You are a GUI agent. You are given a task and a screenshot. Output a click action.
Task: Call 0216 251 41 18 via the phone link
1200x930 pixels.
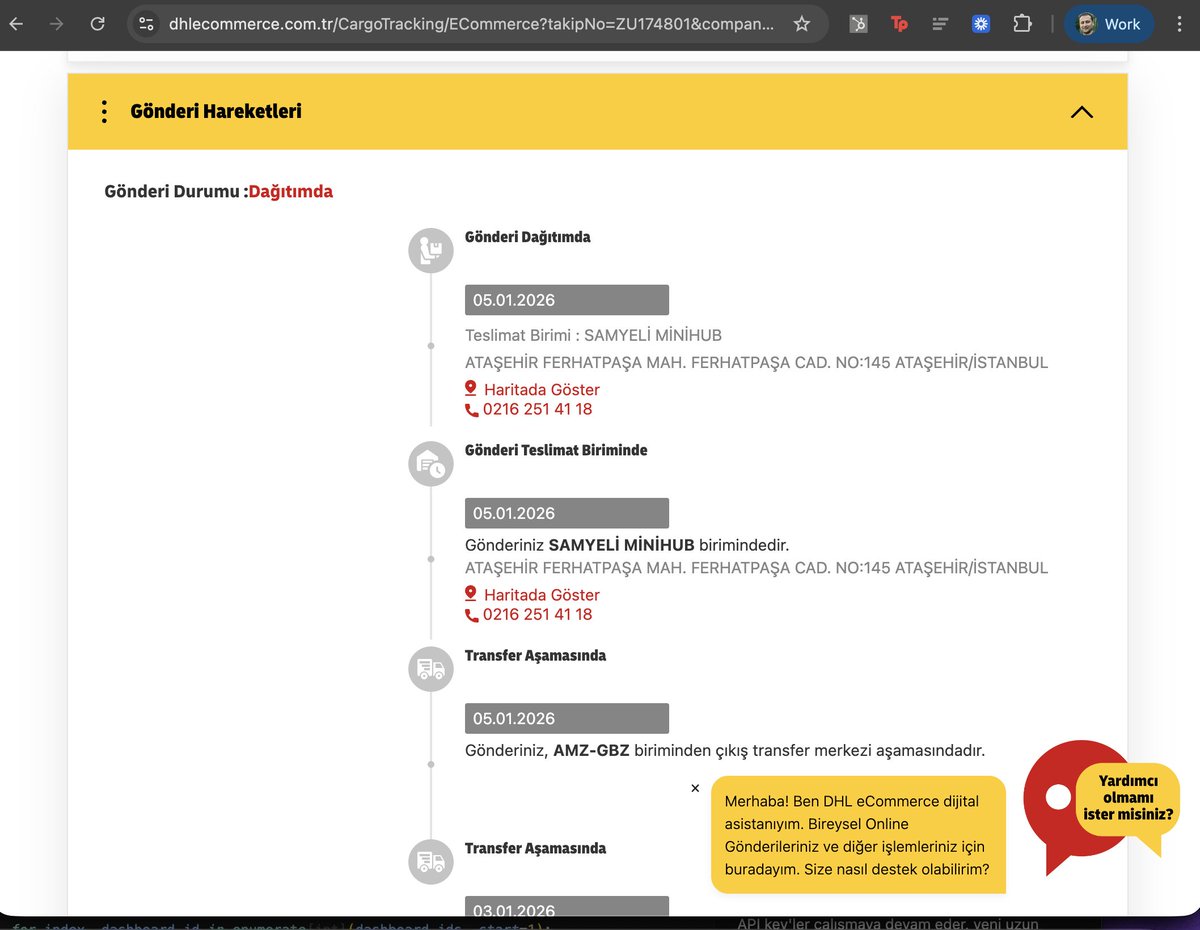click(x=537, y=409)
